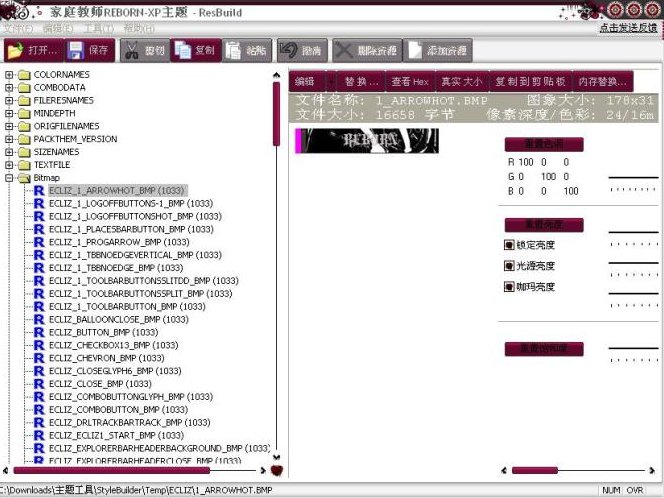Screen dimensions: 664x498
Task: Click R icon of ECLIZ_1_PROGARROW_BMP
Action: 39,242
